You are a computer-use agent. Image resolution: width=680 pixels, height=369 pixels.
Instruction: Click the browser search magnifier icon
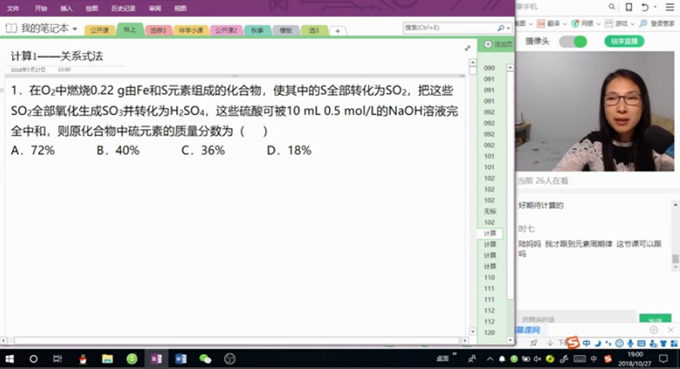coord(611,7)
